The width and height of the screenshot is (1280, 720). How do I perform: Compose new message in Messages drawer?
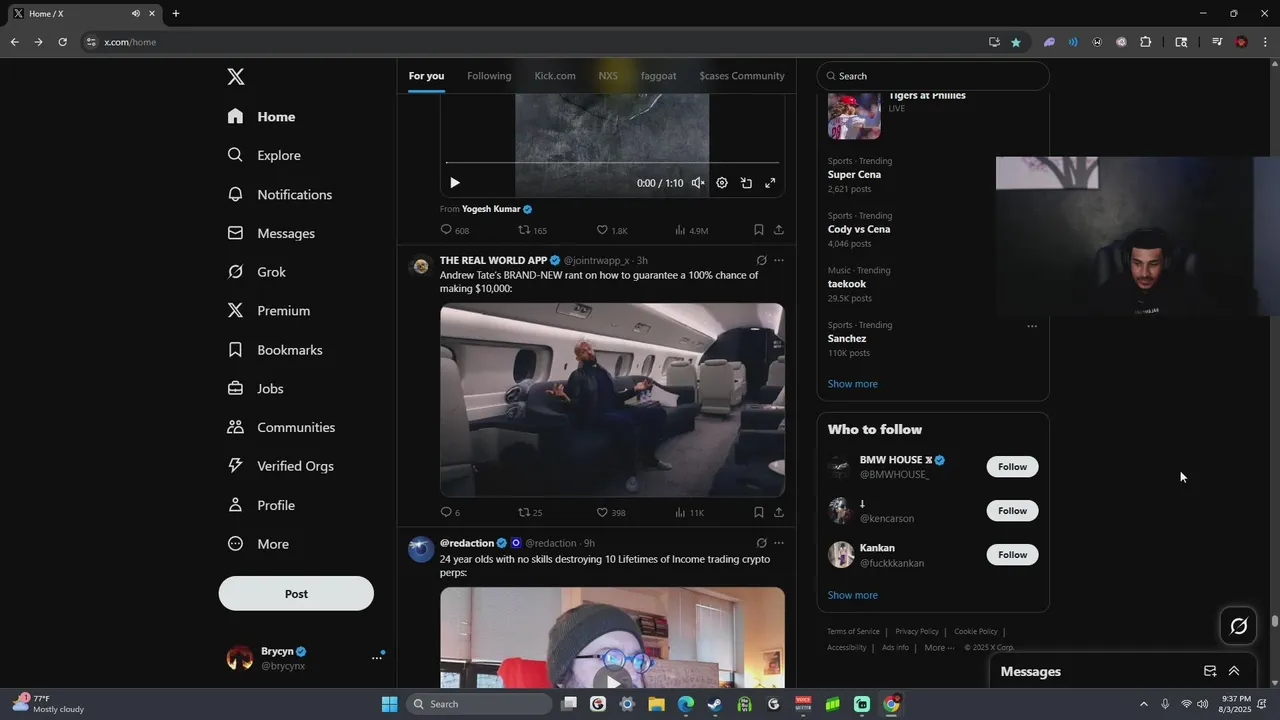tap(1210, 671)
